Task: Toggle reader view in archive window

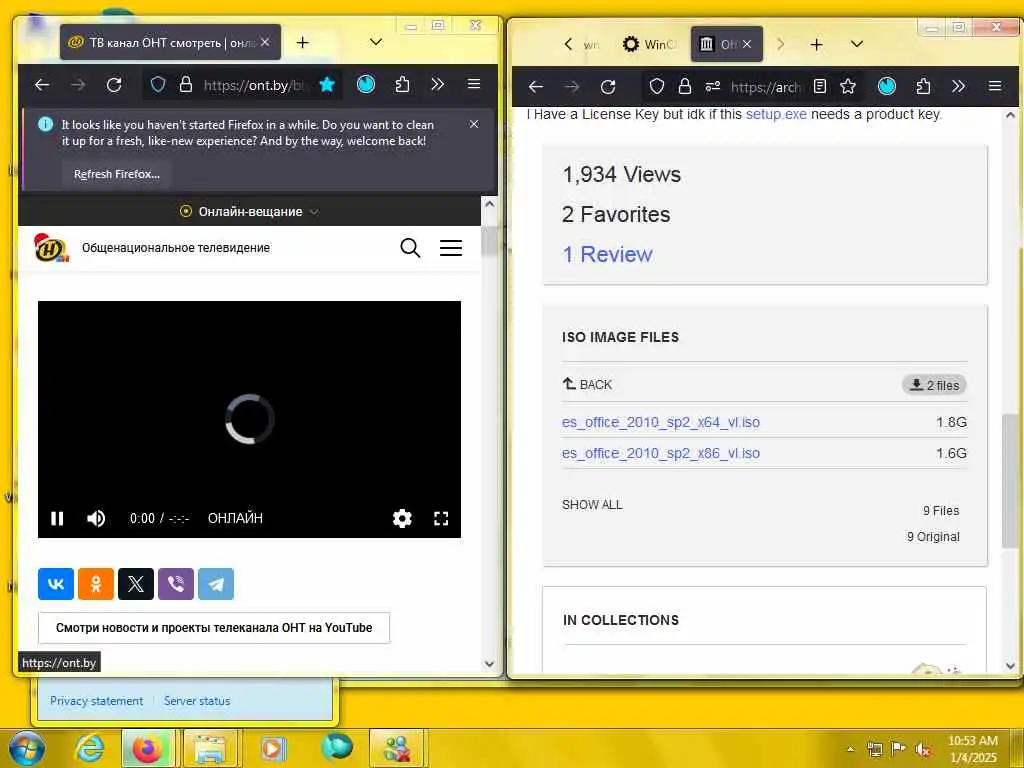Action: [820, 86]
